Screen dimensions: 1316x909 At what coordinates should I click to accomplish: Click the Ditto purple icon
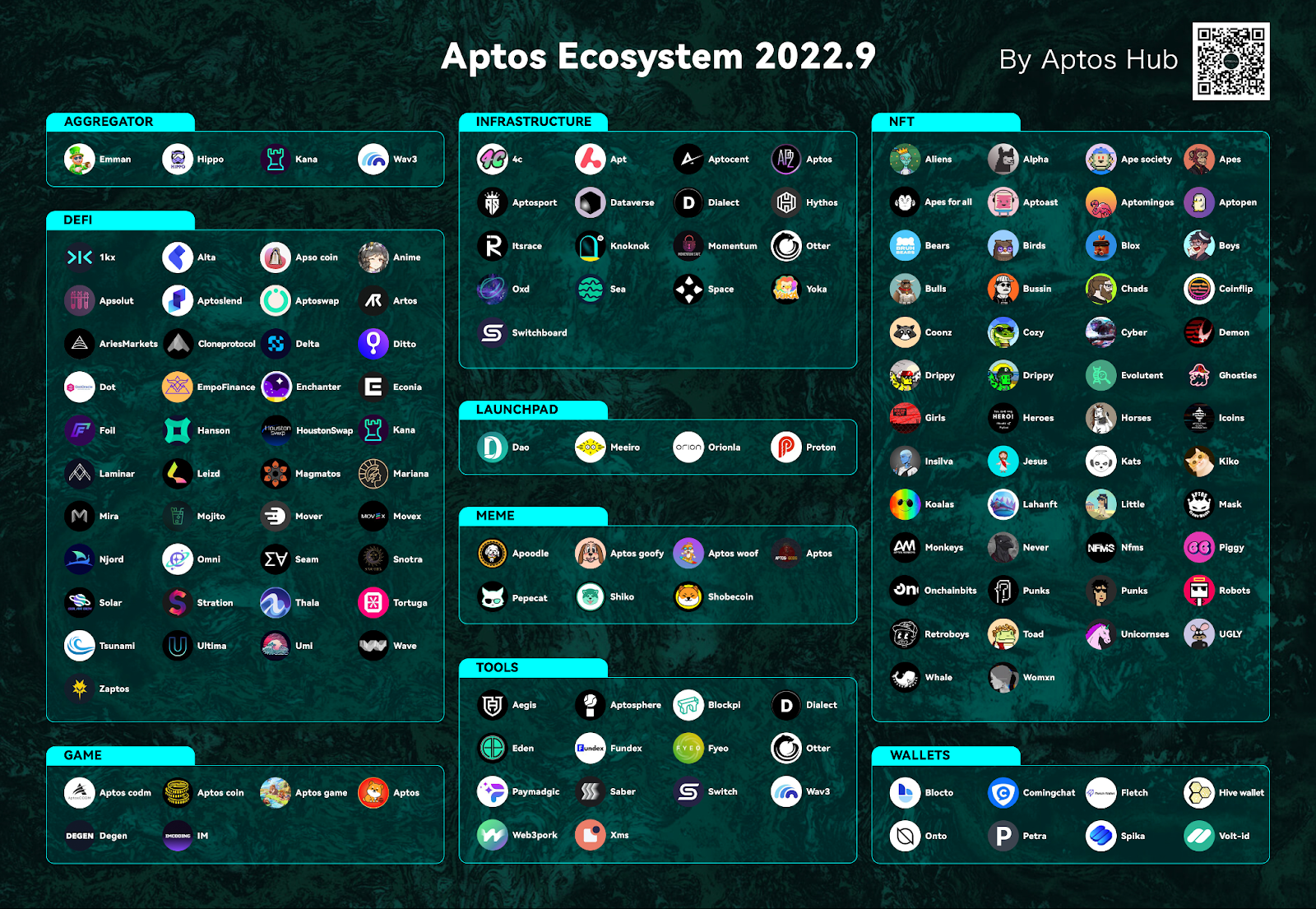tap(373, 344)
